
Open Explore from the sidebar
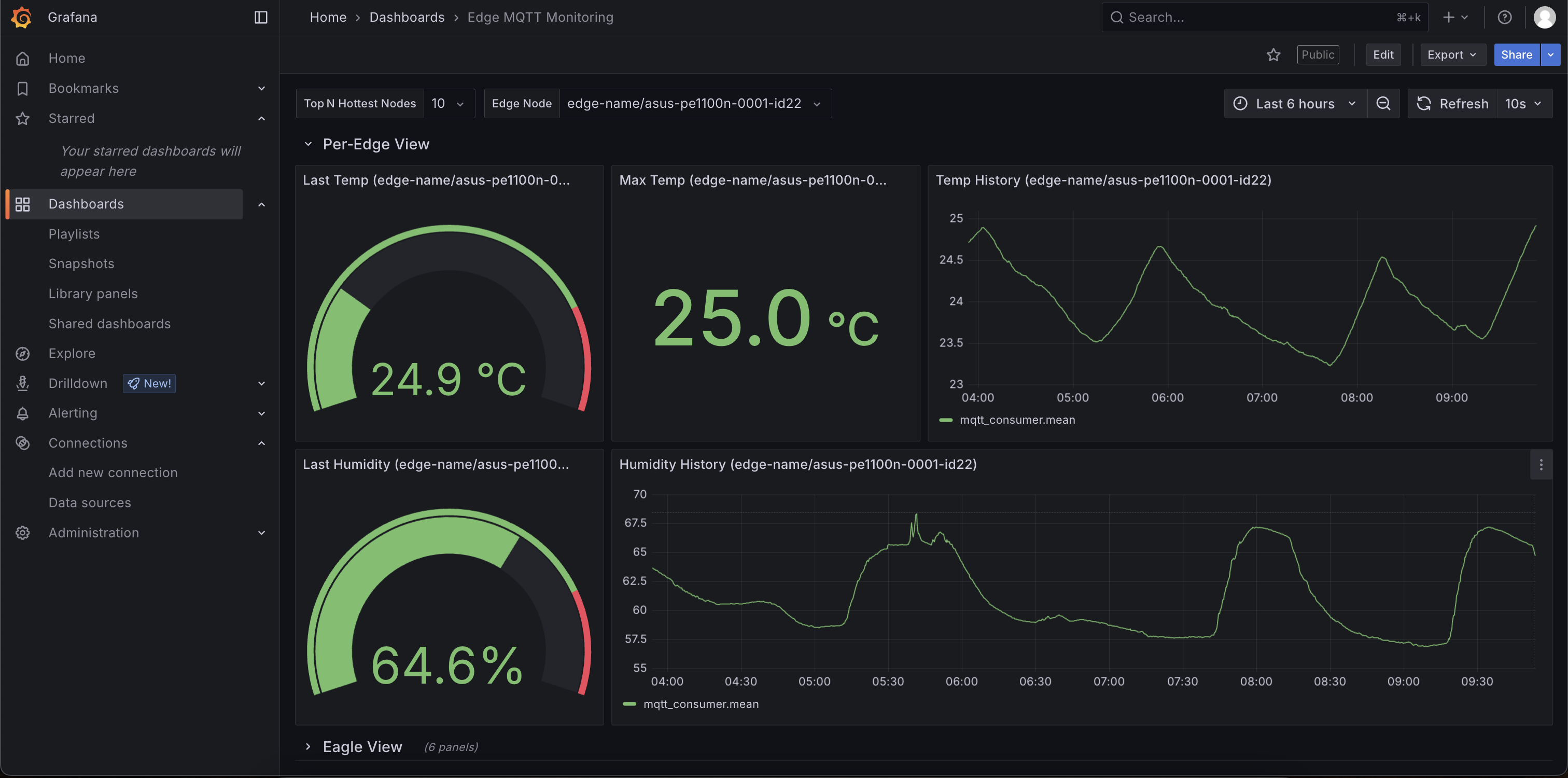(71, 353)
